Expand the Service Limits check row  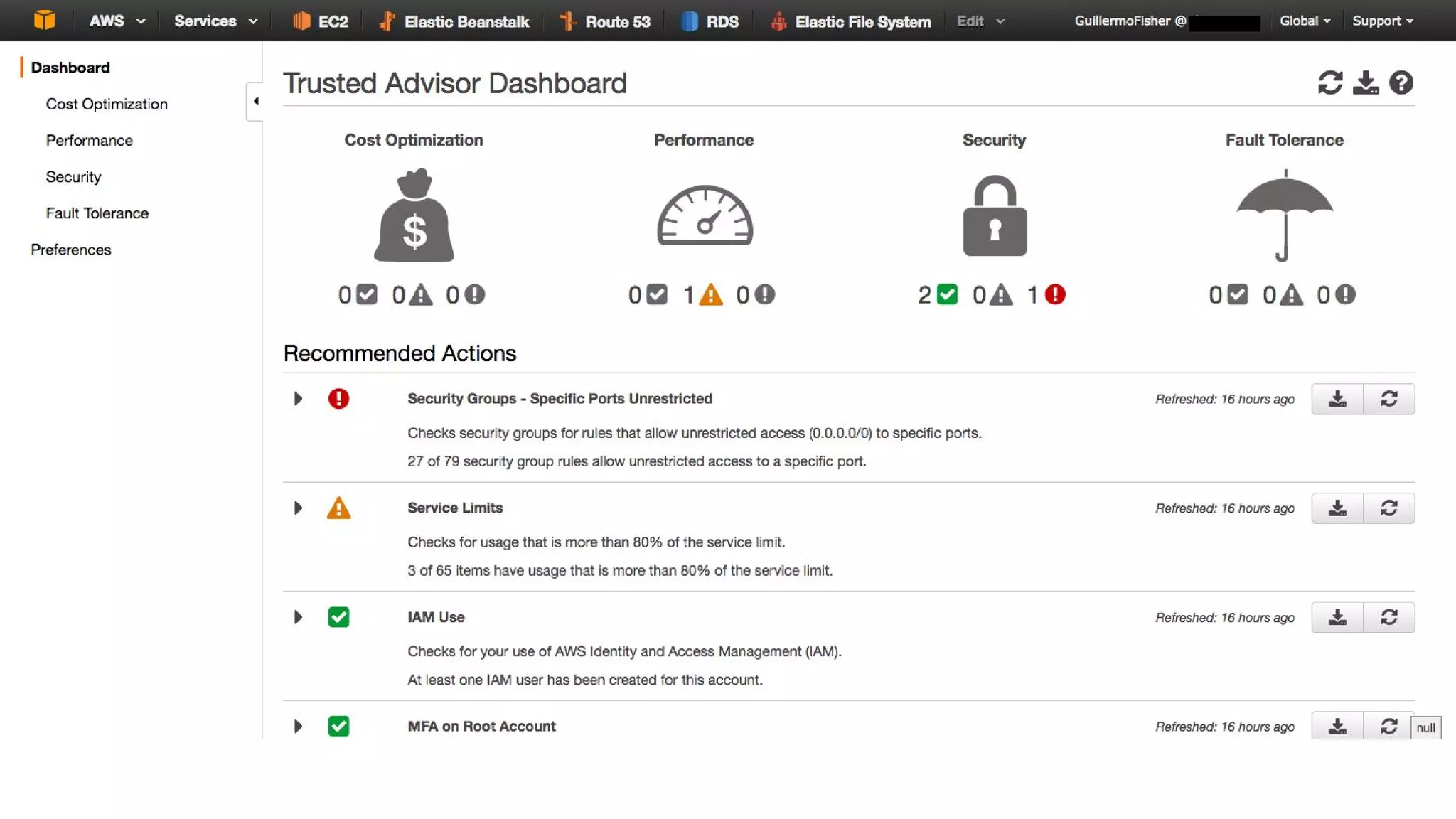pos(298,508)
